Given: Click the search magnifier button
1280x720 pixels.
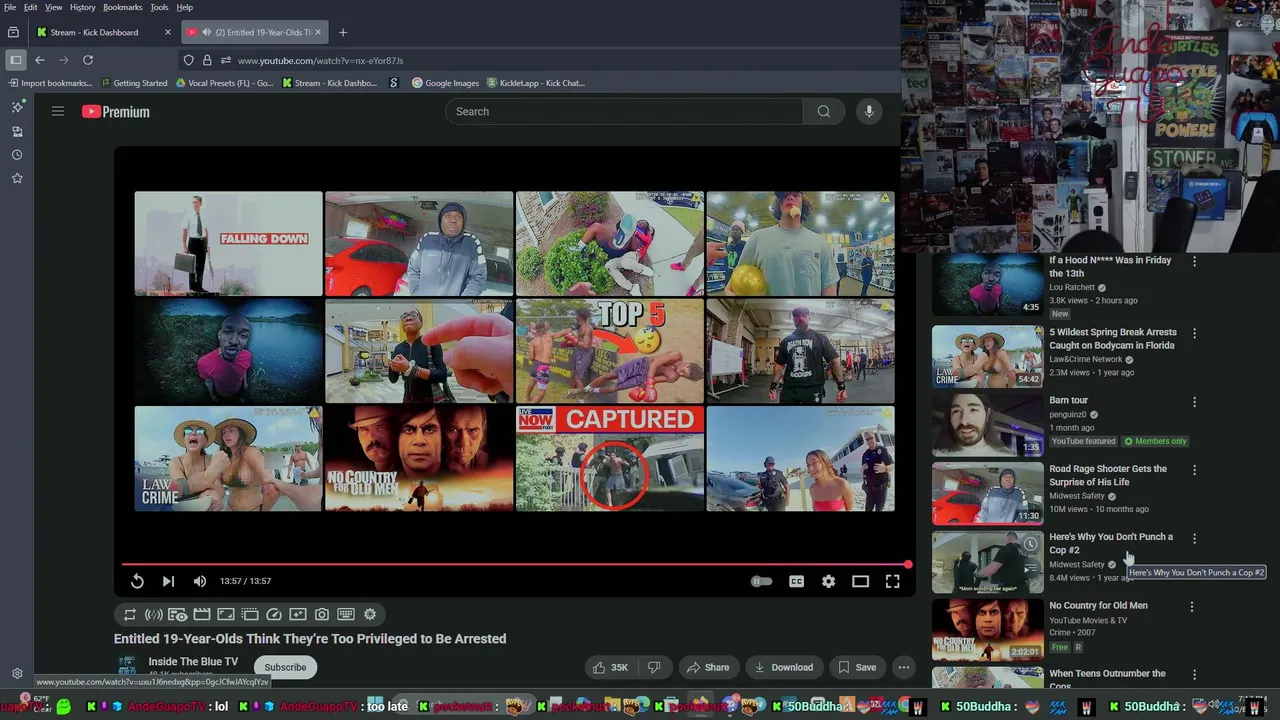Looking at the screenshot, I should [x=824, y=111].
